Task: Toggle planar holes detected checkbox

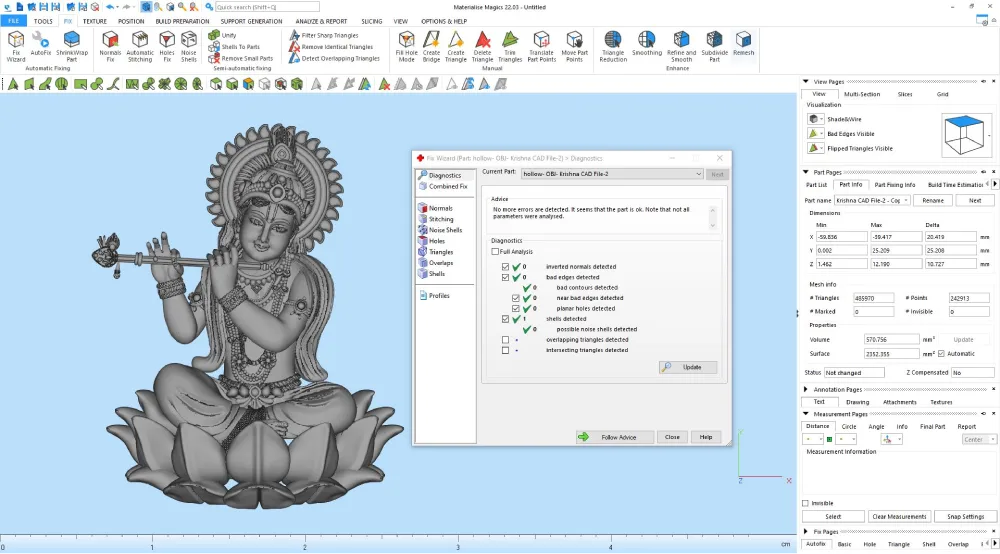Action: pos(516,309)
